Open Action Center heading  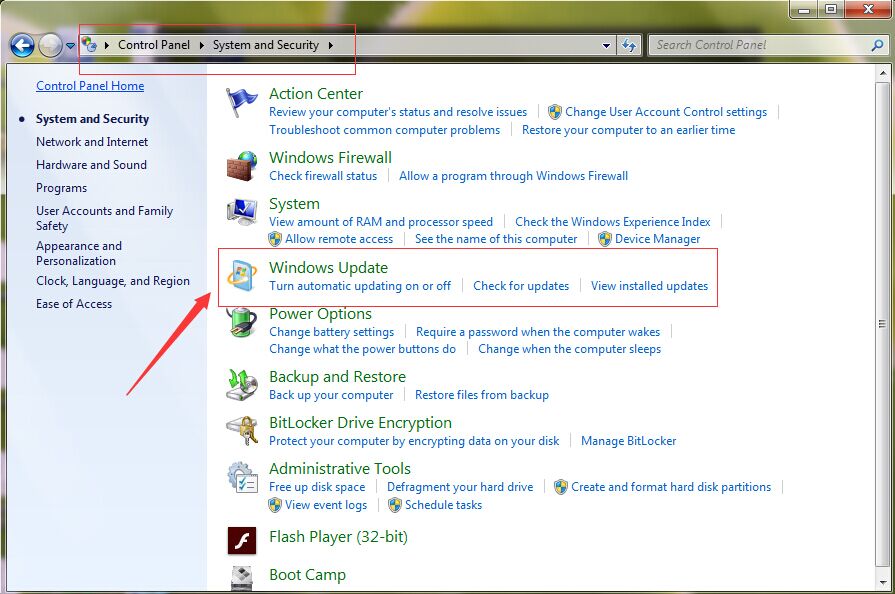[x=316, y=94]
